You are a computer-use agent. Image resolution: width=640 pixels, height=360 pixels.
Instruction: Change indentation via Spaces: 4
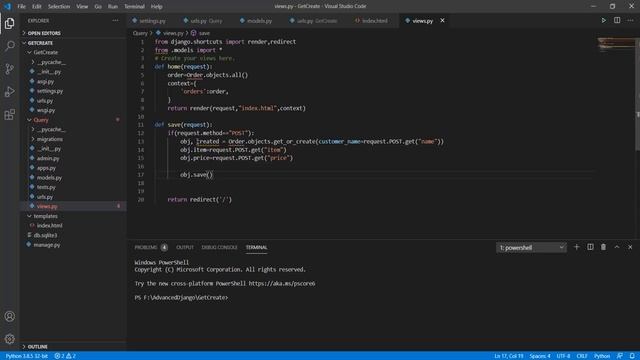[540, 356]
